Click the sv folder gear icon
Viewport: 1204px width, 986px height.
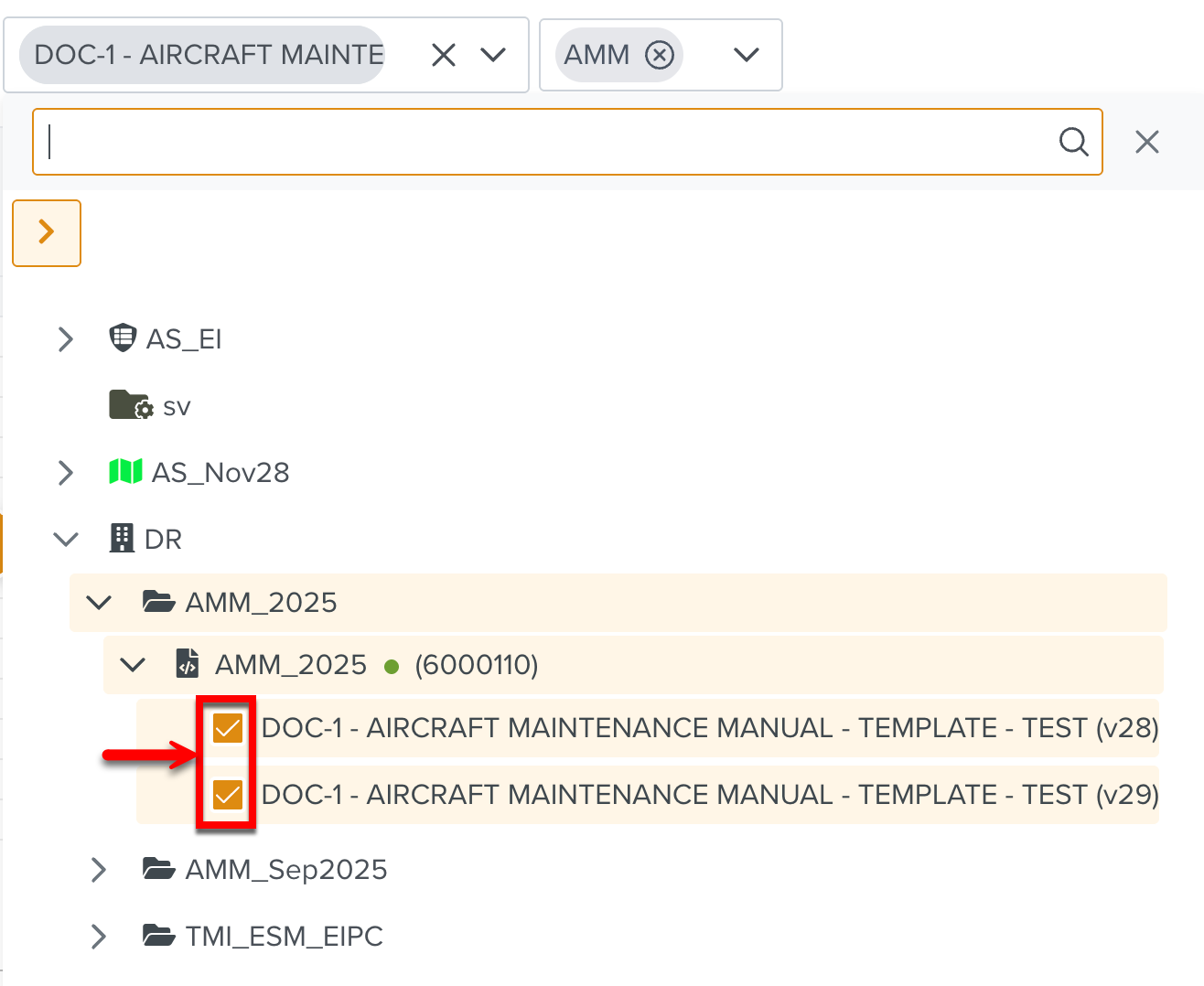130,405
